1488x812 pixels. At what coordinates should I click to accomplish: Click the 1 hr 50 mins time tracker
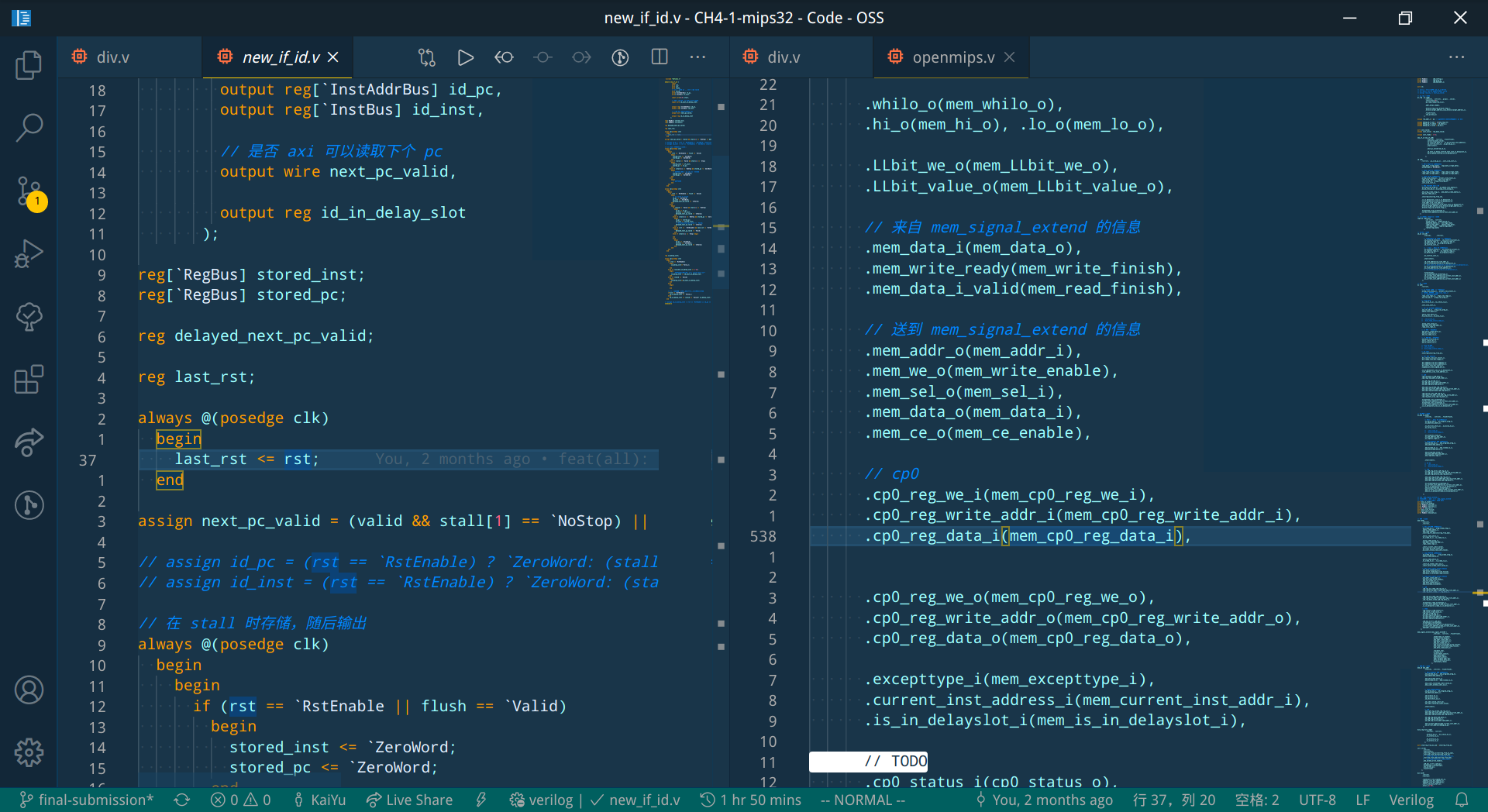tap(750, 800)
